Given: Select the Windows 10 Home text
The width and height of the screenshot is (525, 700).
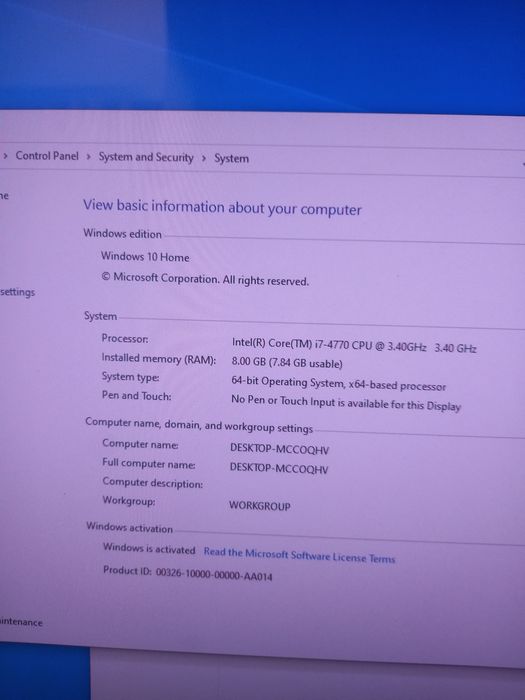Looking at the screenshot, I should (145, 257).
